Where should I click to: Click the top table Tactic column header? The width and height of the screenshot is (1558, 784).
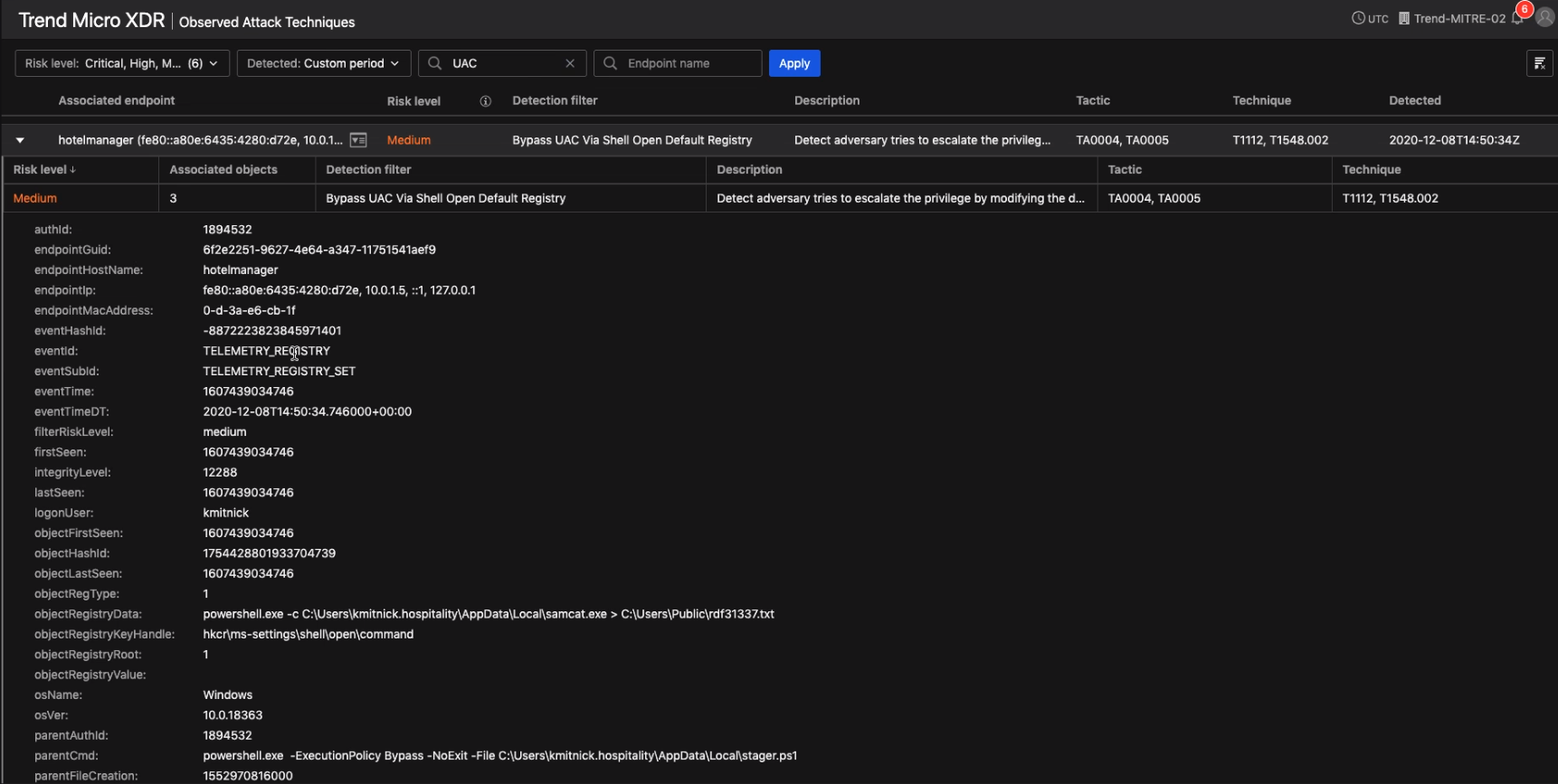pos(1093,100)
